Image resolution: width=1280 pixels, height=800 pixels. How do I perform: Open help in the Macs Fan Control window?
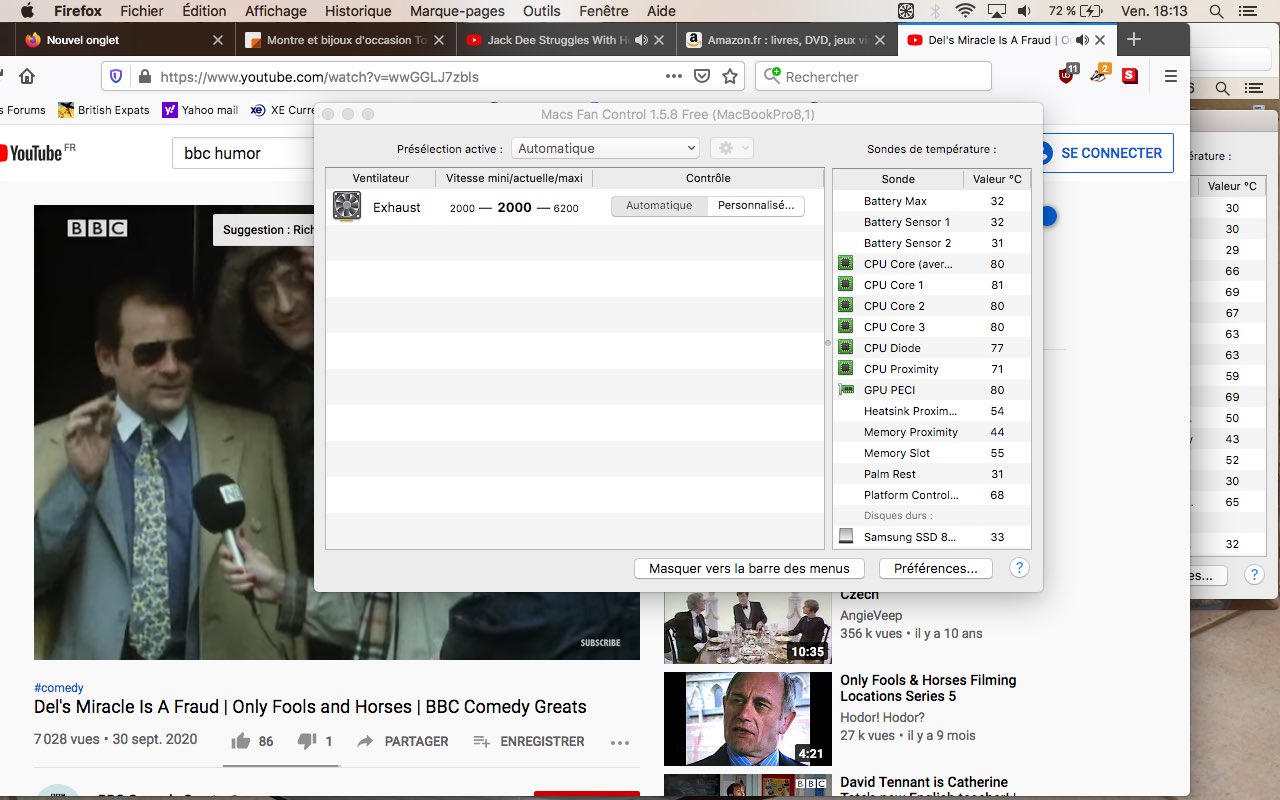click(x=1019, y=568)
